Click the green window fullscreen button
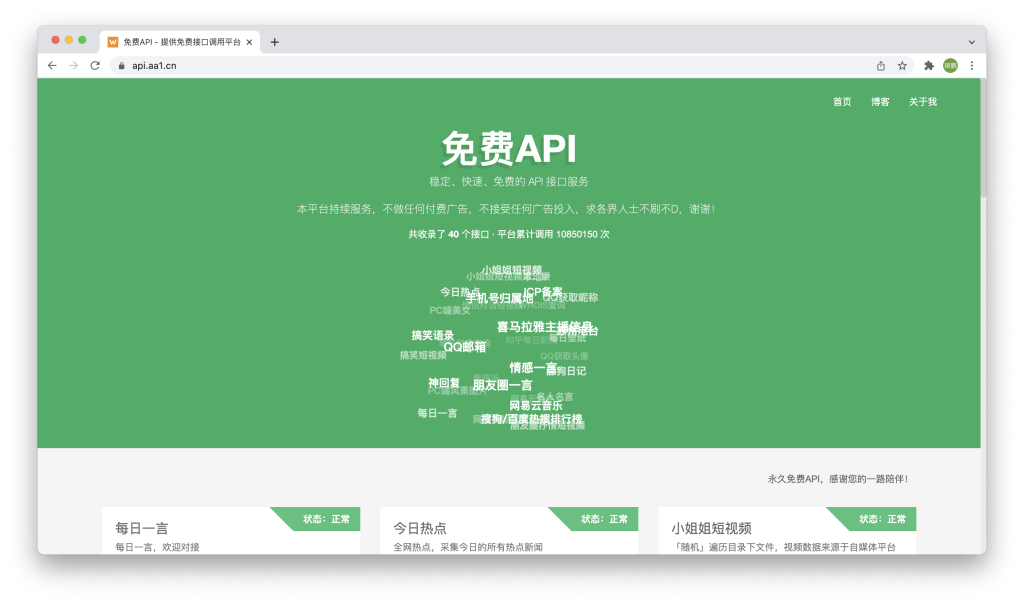The image size is (1024, 604). click(x=82, y=40)
